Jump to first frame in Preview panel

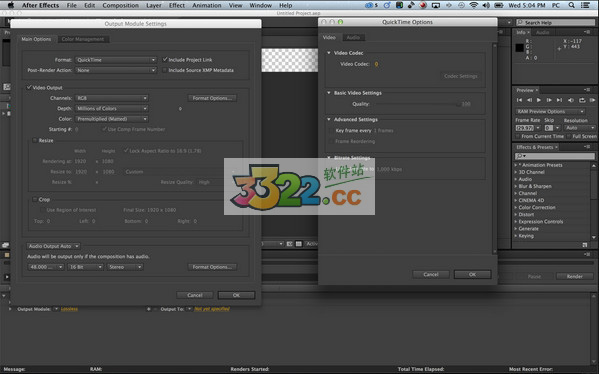point(519,100)
